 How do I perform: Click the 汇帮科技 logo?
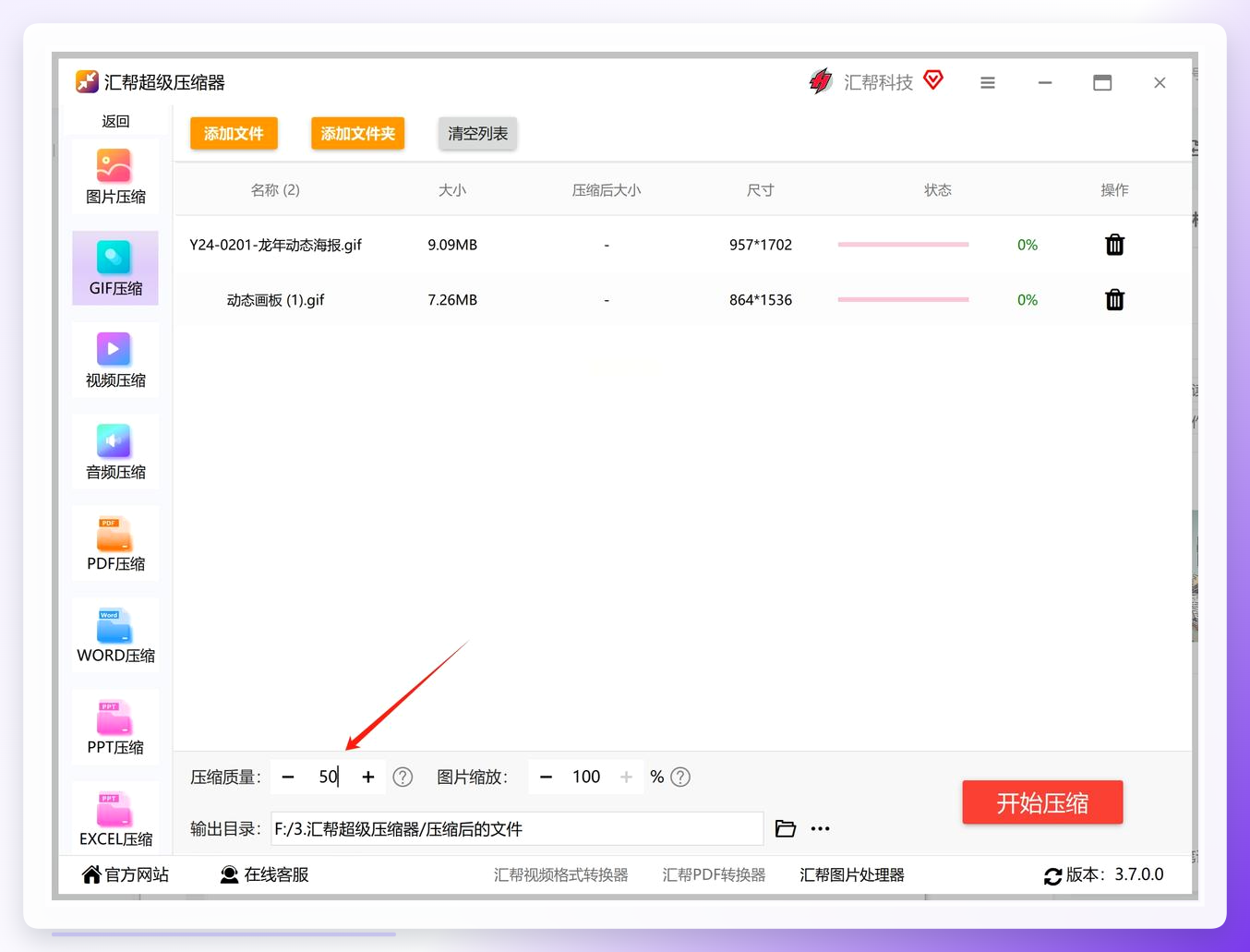pos(821,81)
